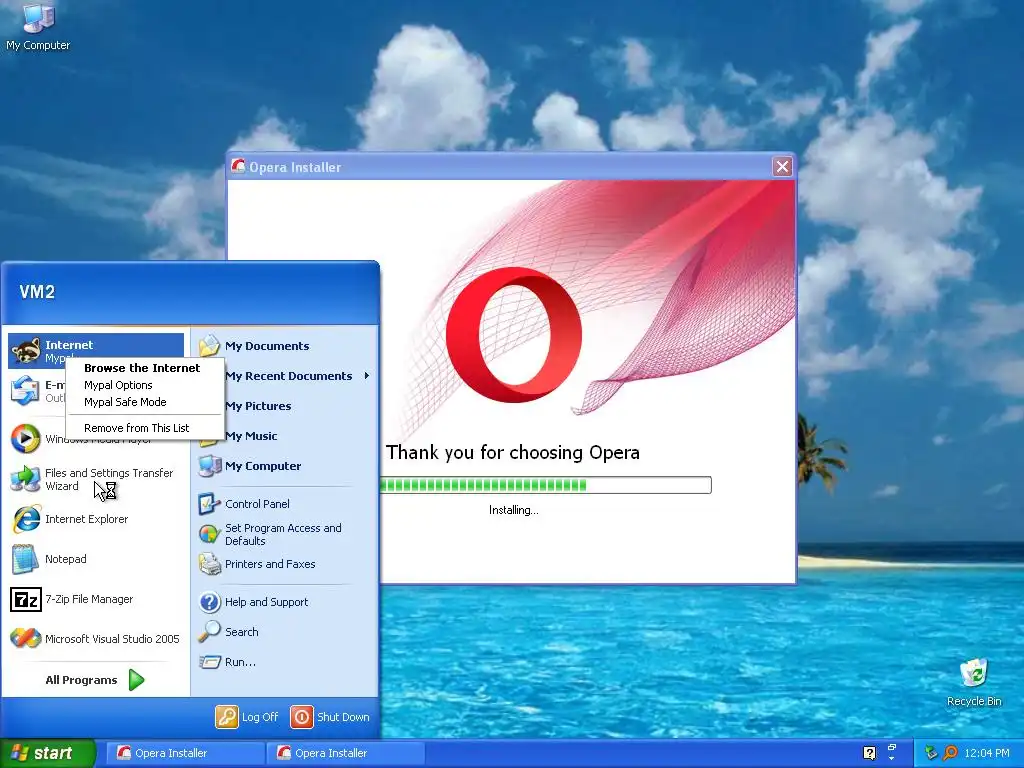Click the Control Panel icon

210,504
